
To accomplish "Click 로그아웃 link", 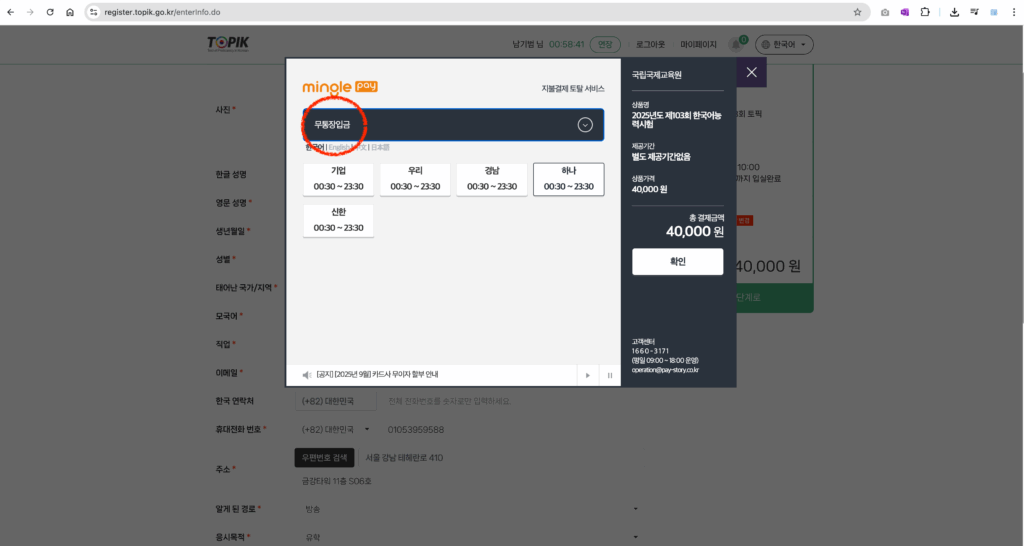I will click(650, 44).
